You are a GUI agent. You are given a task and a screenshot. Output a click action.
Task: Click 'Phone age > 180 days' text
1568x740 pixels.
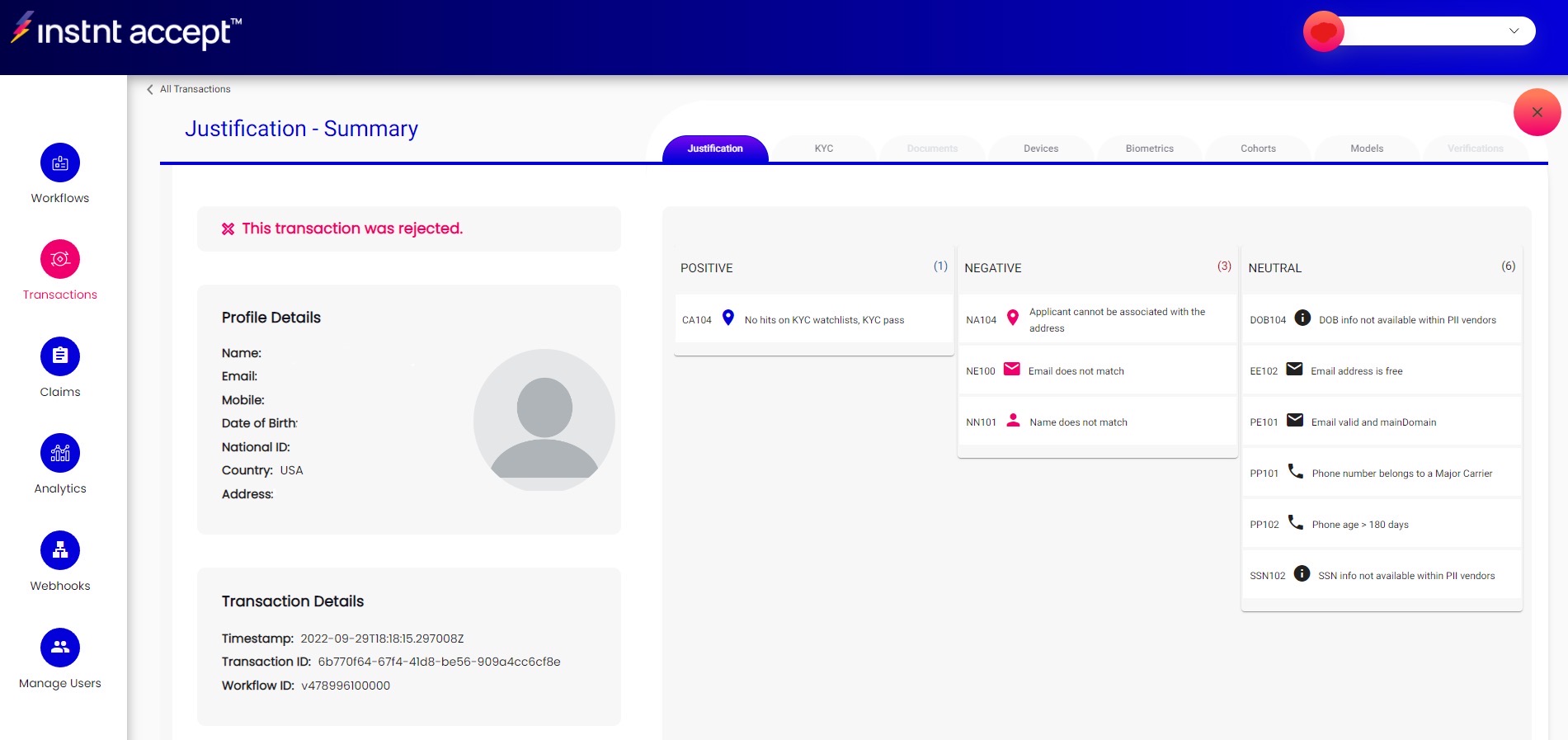click(1360, 525)
